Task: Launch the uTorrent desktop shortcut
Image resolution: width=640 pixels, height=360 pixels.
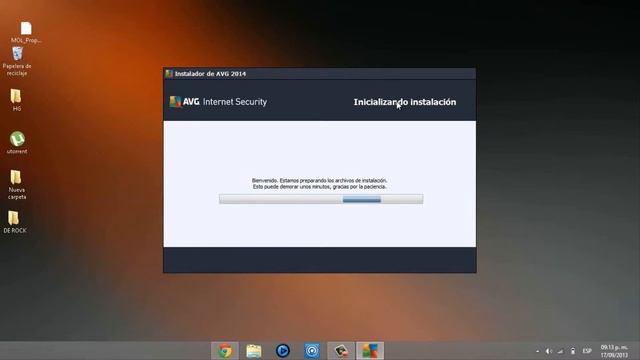Action: 17,142
